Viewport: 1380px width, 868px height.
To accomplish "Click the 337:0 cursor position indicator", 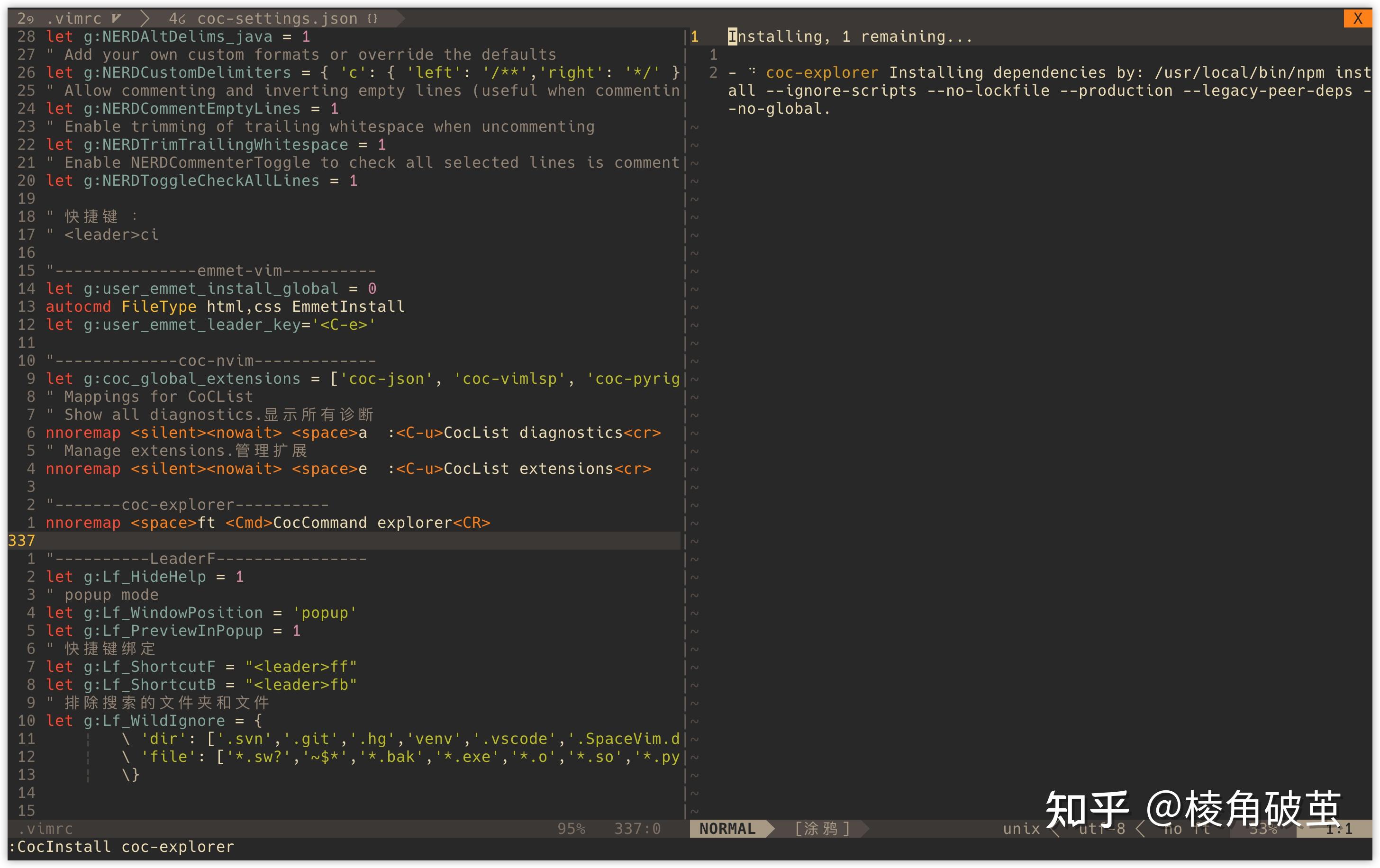I will tap(637, 829).
